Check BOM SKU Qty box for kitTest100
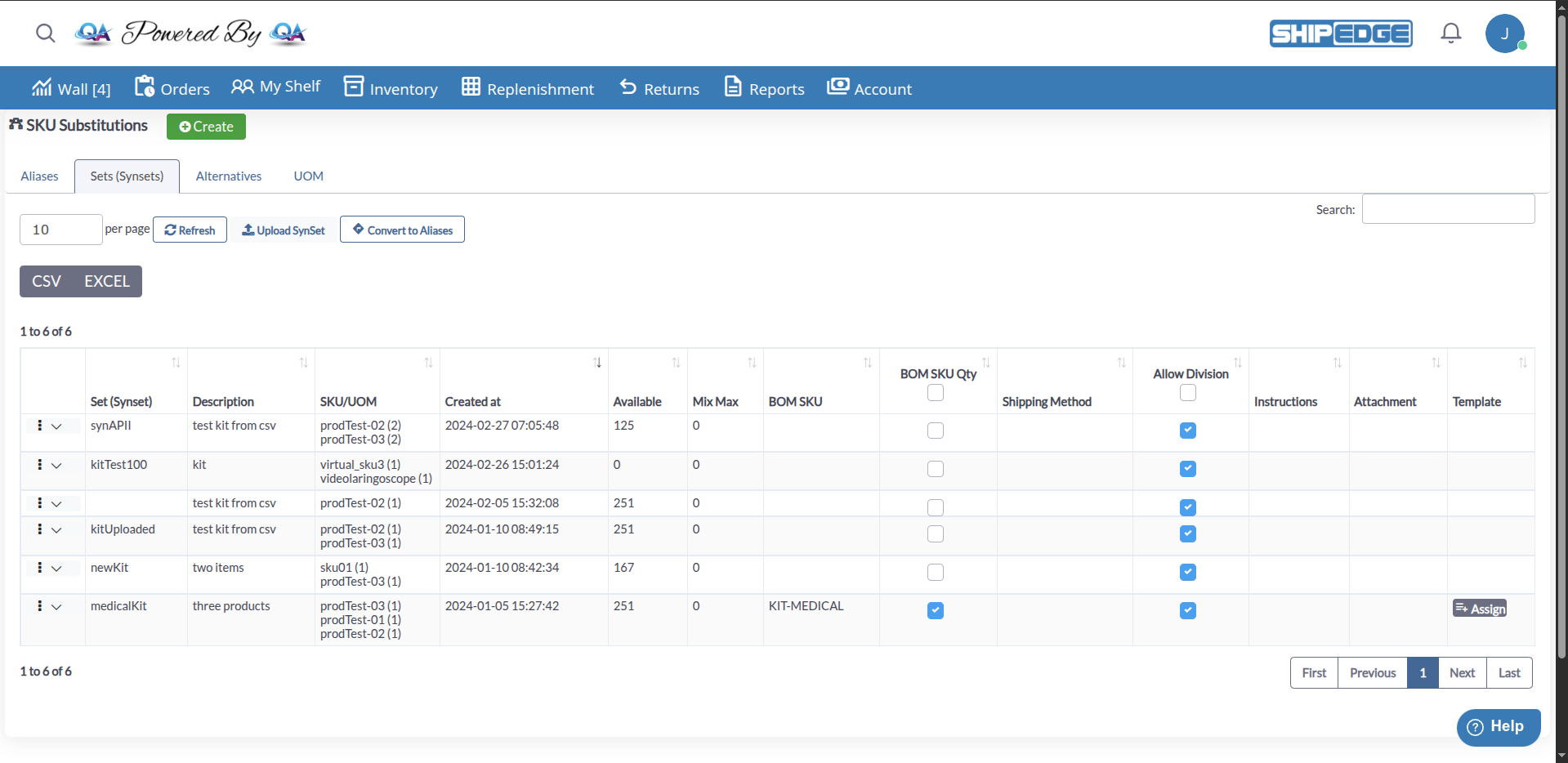The height and width of the screenshot is (763, 1568). point(936,469)
